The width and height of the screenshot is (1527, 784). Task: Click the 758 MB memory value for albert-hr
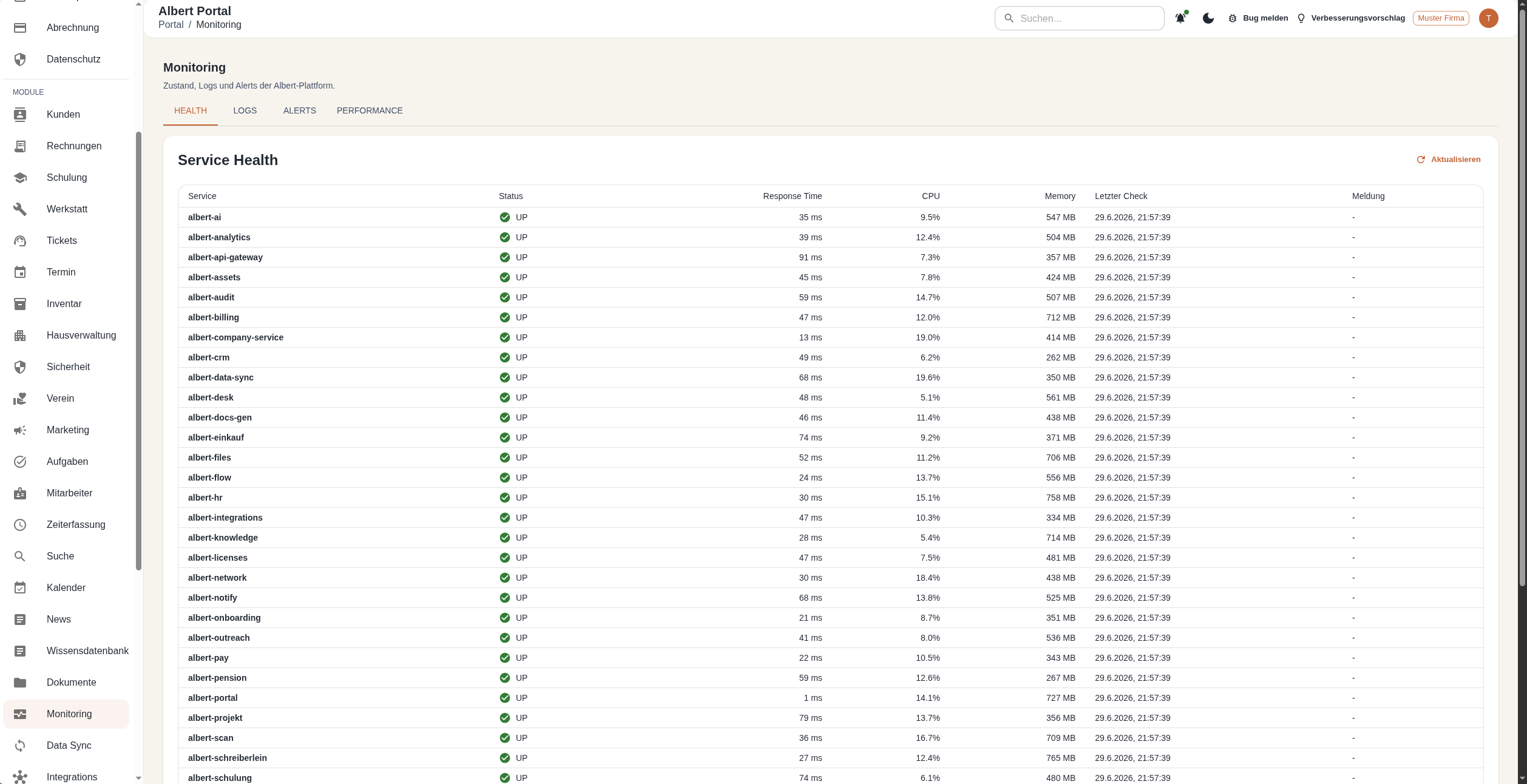coord(1061,498)
